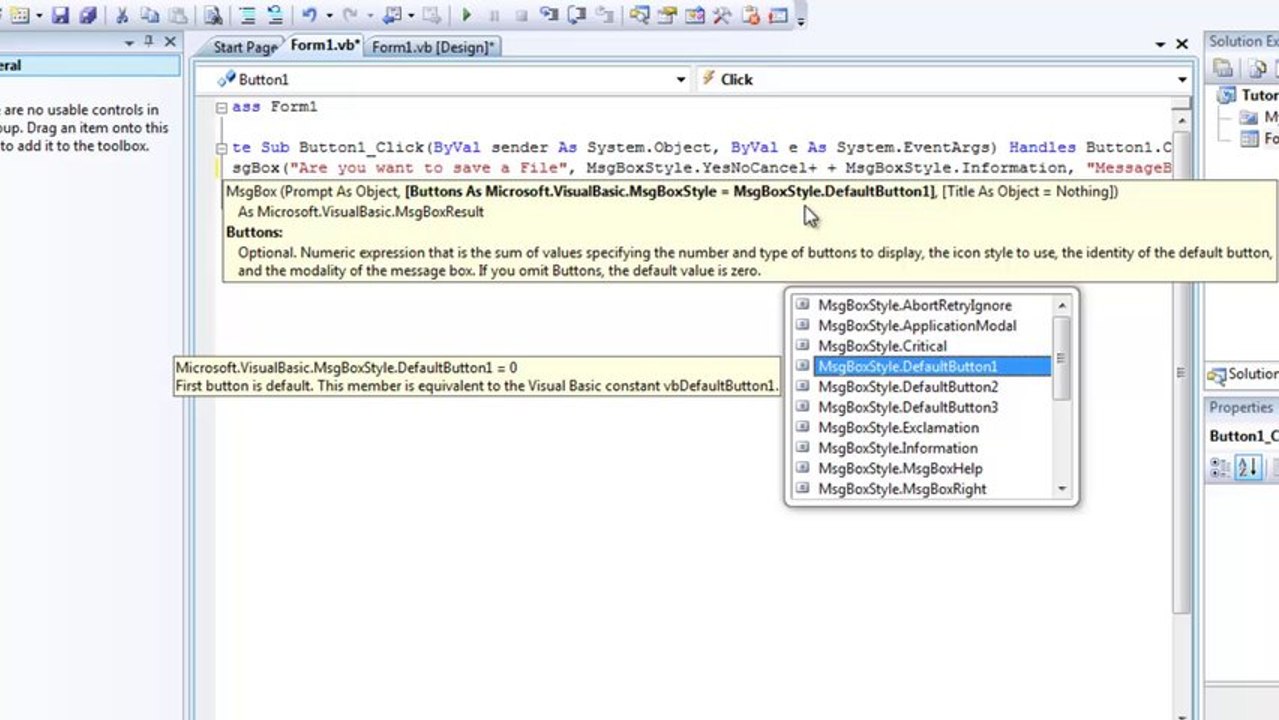Click the Uncomment lines icon
1279x720 pixels.
[274, 15]
